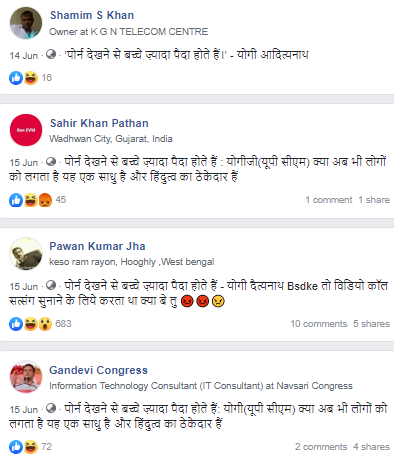Click the angry reaction icon on Sahir Khan Pathan's post

[x=45, y=200]
